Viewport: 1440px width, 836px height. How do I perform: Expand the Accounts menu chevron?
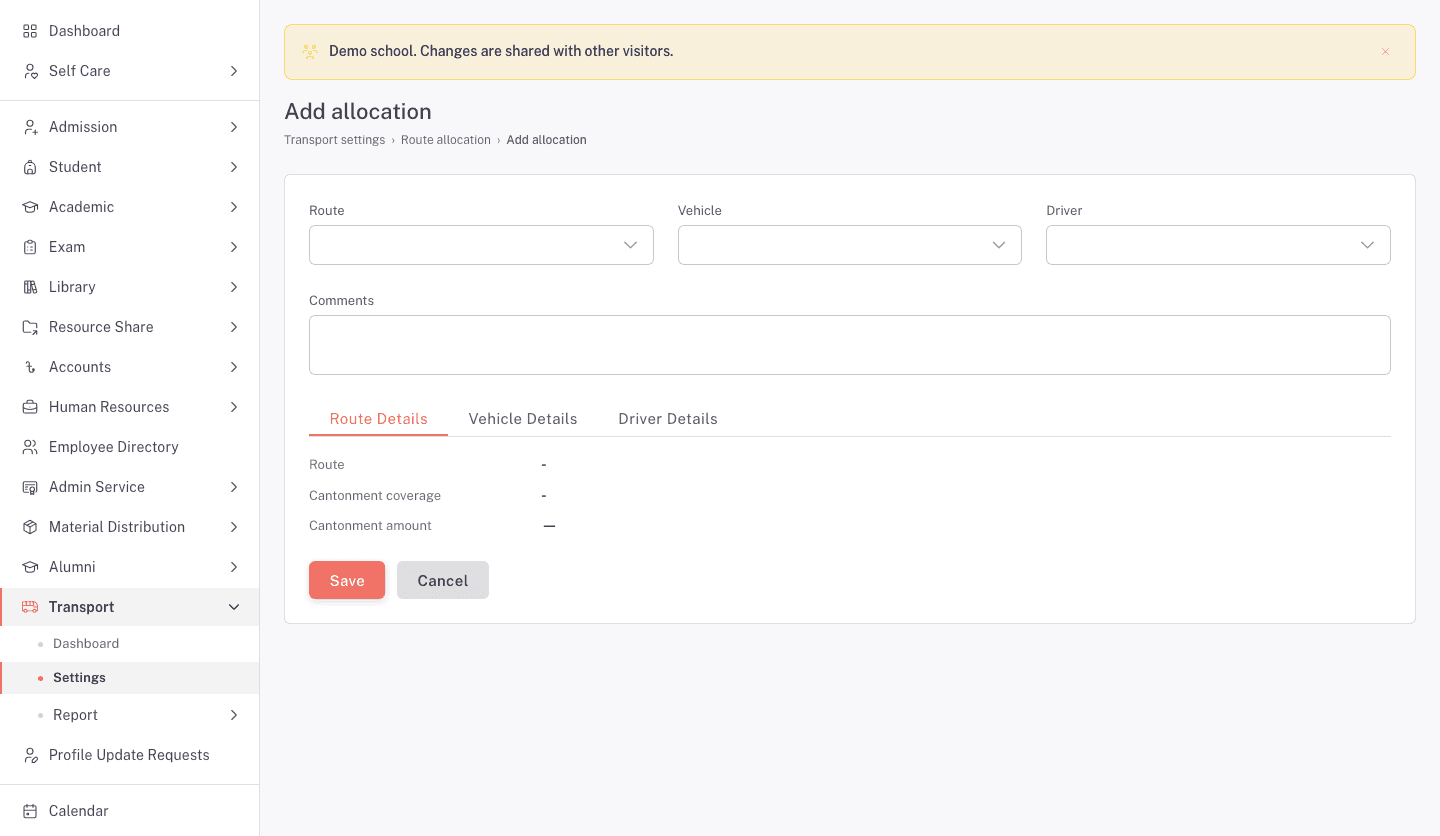pos(234,367)
